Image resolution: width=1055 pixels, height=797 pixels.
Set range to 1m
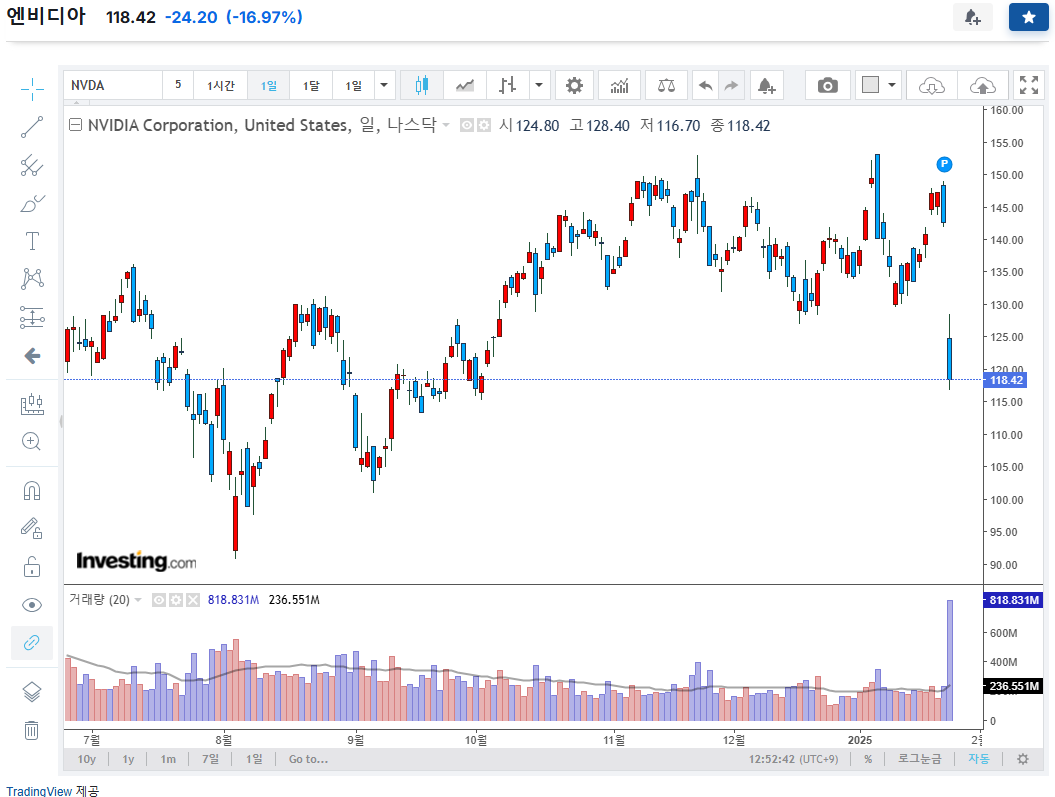168,759
